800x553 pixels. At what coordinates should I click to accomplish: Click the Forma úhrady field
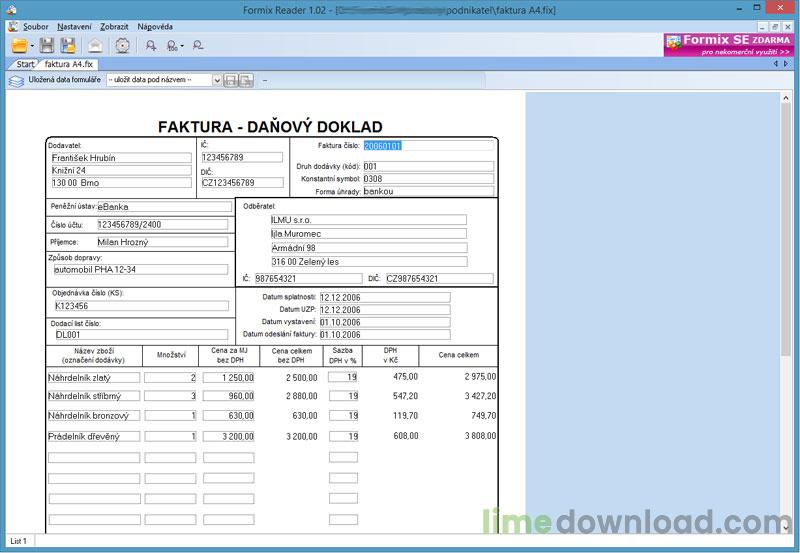coord(428,191)
